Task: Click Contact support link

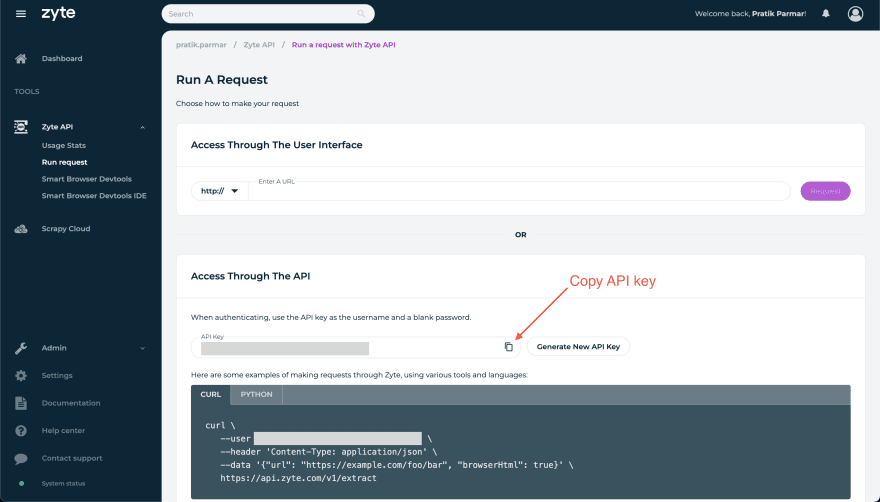Action: click(x=72, y=458)
